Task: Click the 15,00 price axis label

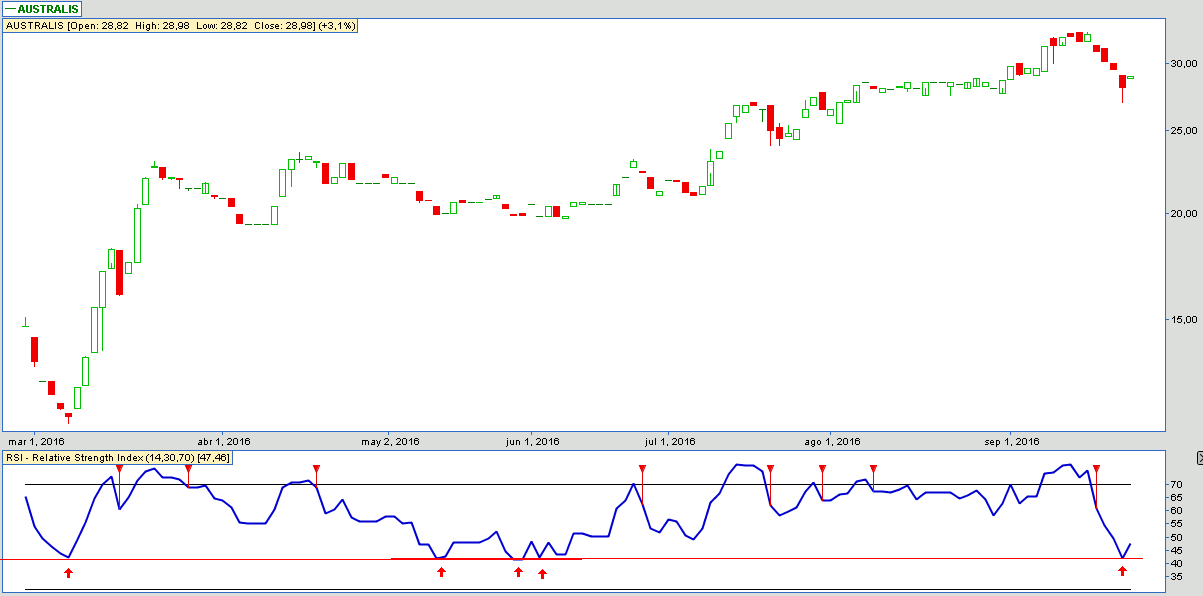Action: pyautogui.click(x=1184, y=320)
